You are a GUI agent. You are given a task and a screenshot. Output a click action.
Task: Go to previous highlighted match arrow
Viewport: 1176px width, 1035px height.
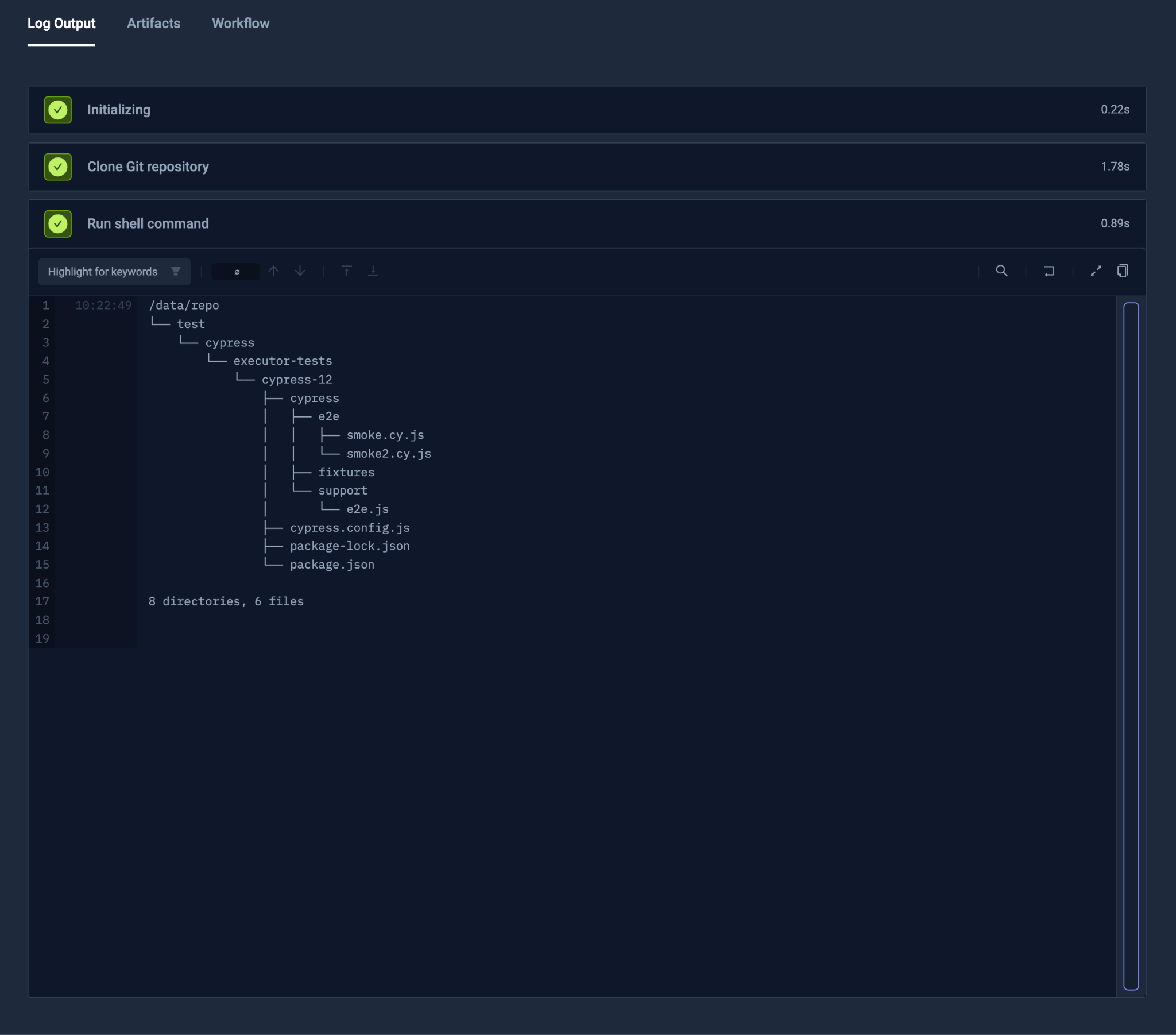(x=274, y=271)
